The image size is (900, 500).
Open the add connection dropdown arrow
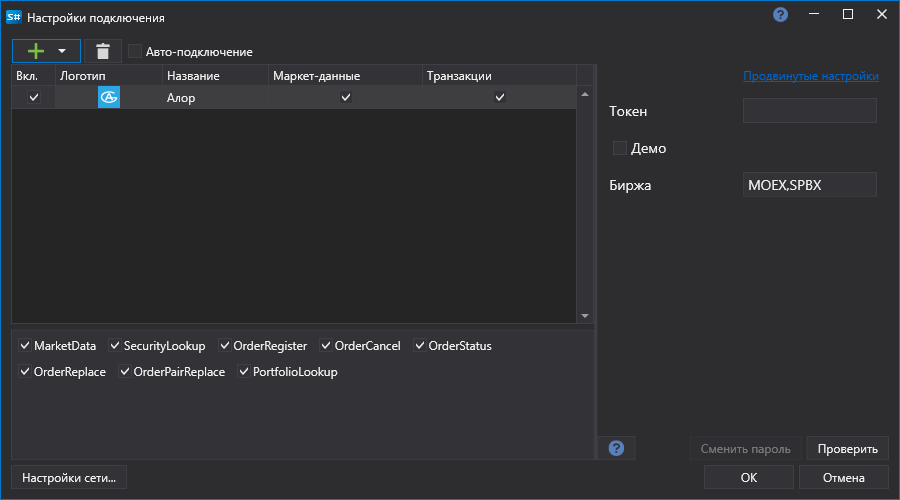62,51
